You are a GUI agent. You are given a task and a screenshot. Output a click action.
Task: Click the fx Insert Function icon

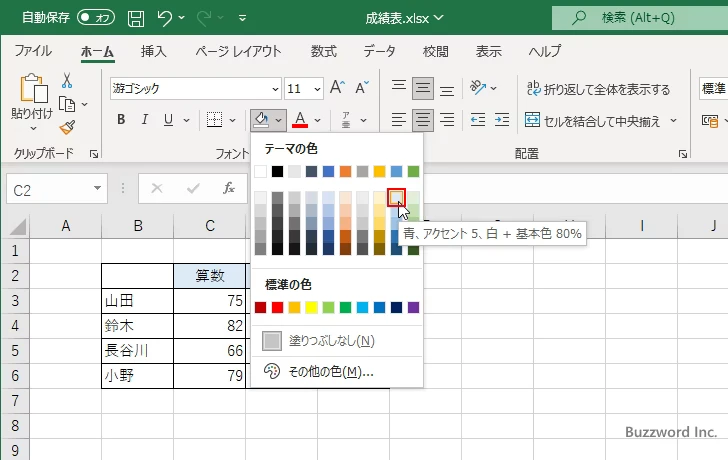228,188
